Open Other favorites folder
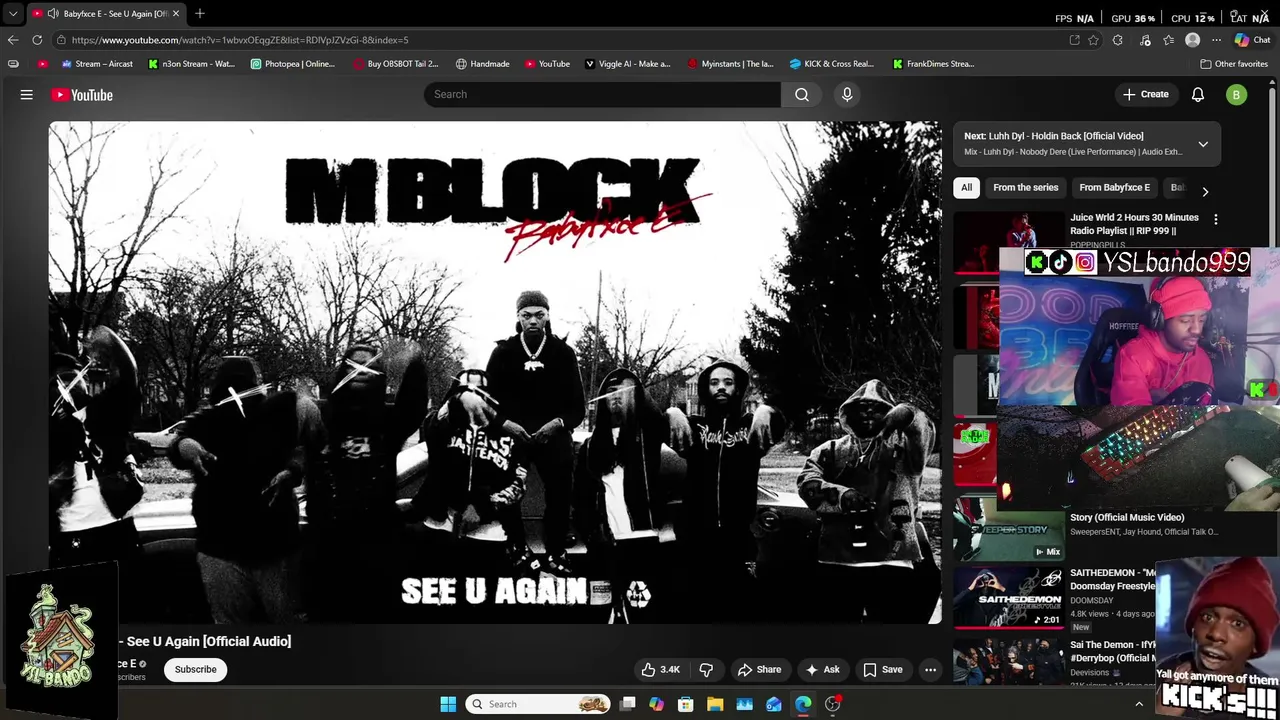1280x720 pixels. (x=1234, y=64)
